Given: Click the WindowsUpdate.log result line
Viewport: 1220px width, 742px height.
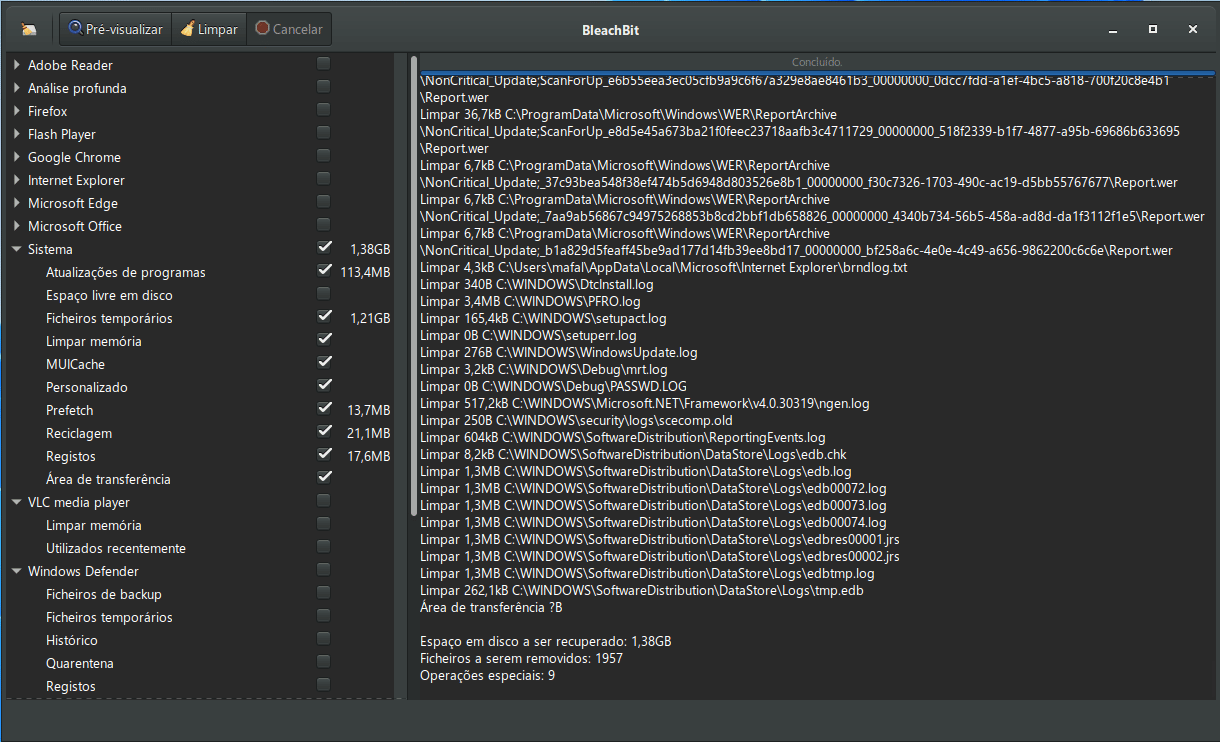Looking at the screenshot, I should [x=559, y=352].
